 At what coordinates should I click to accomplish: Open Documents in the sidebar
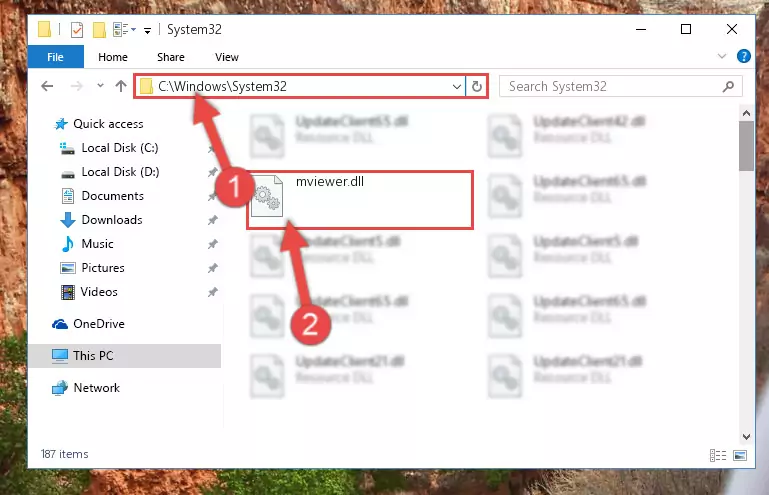(102, 196)
